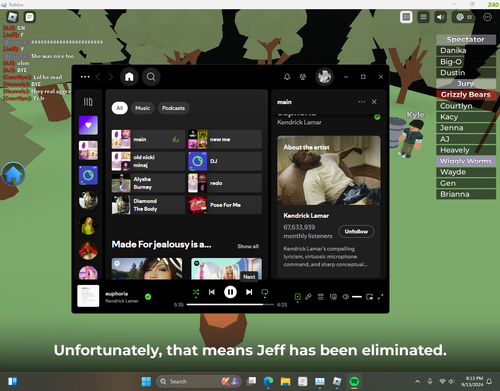Toggle shuffle playback
Image resolution: width=500 pixels, height=391 pixels.
click(196, 293)
